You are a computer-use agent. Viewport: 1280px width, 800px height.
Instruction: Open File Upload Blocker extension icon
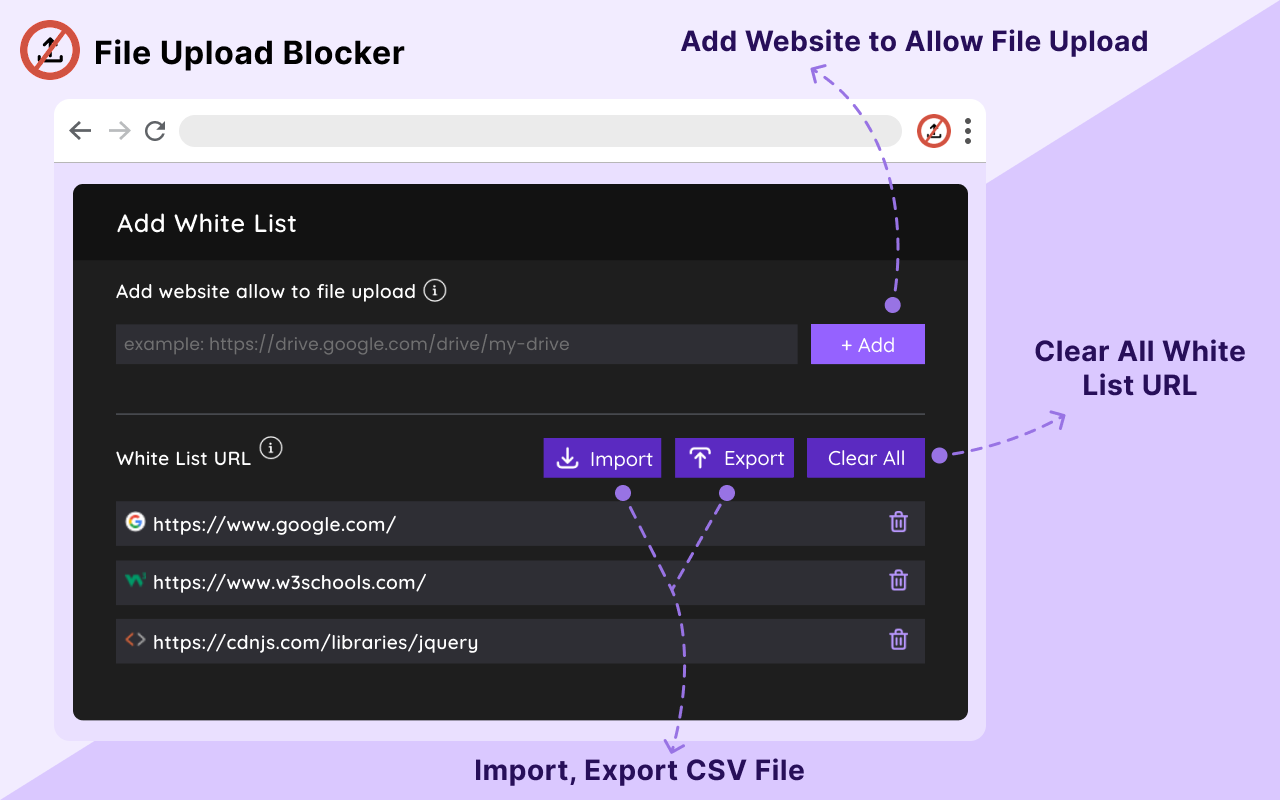[934, 131]
